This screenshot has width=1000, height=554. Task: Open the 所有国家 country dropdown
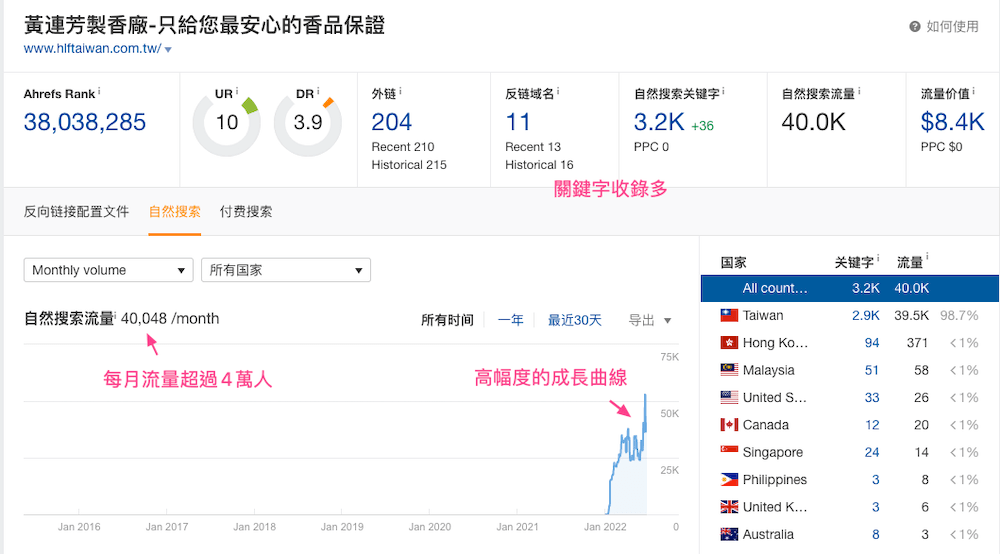coord(286,270)
